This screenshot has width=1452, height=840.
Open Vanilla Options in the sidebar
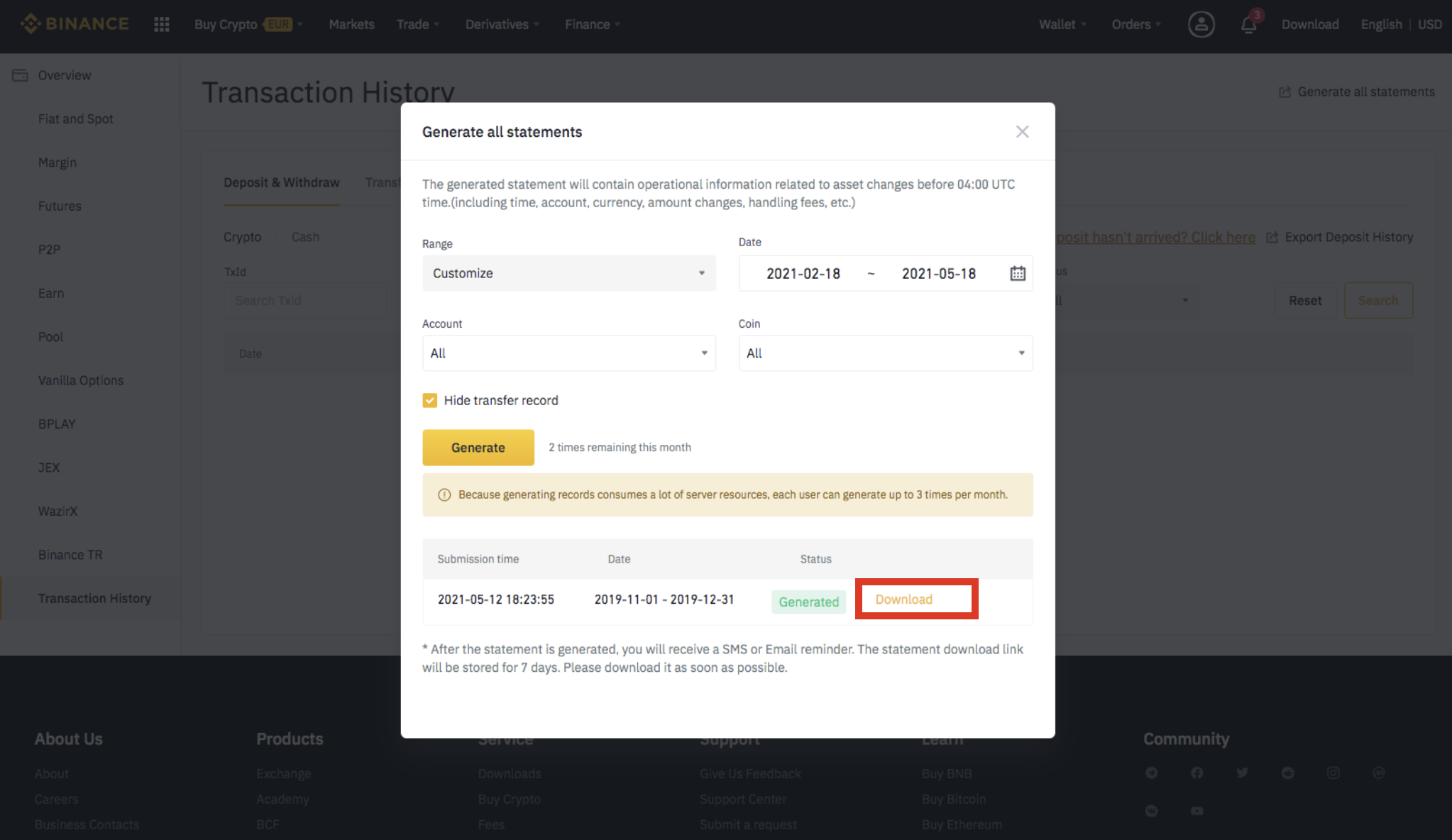(81, 380)
